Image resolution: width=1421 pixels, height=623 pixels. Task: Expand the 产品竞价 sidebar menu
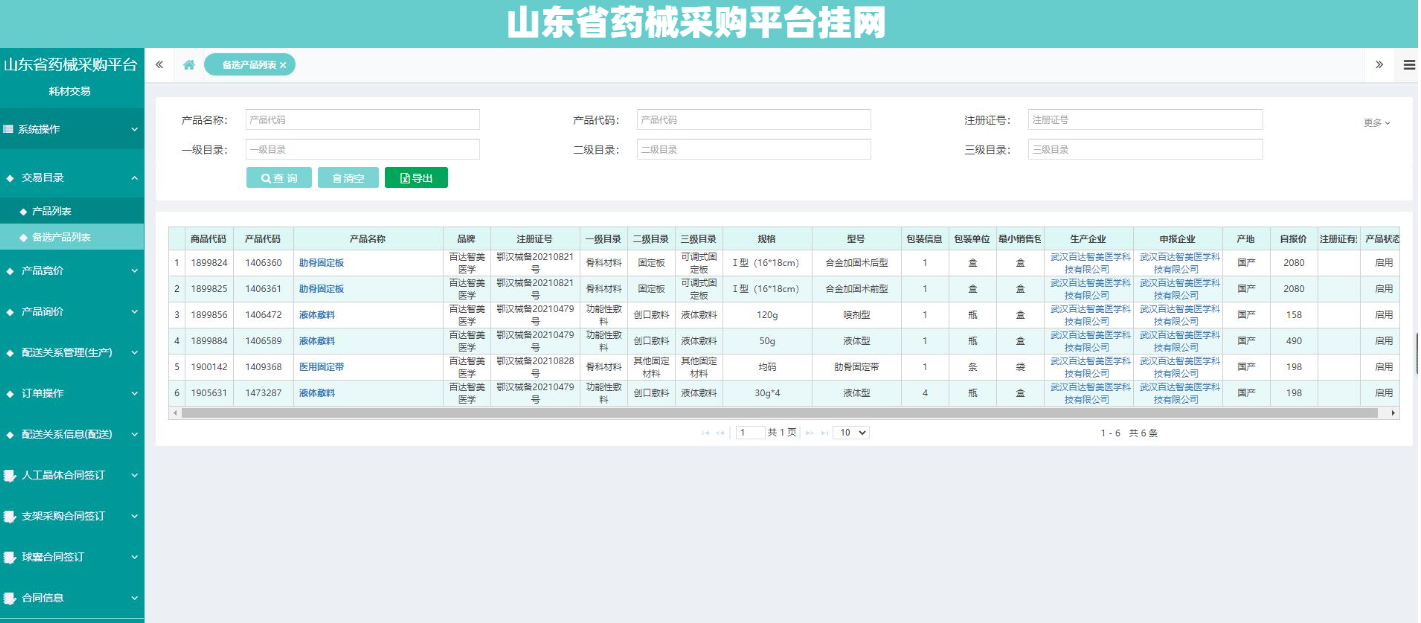pos(72,270)
